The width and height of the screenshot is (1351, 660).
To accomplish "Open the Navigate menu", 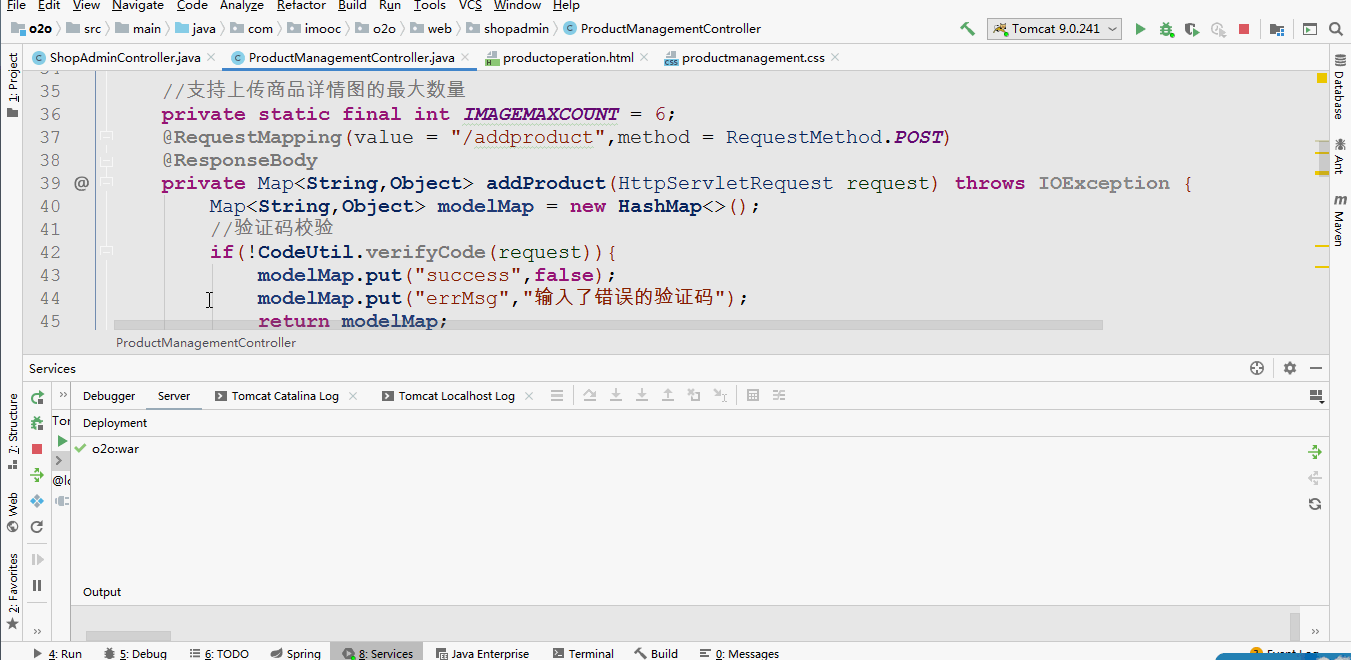I will click(x=138, y=5).
